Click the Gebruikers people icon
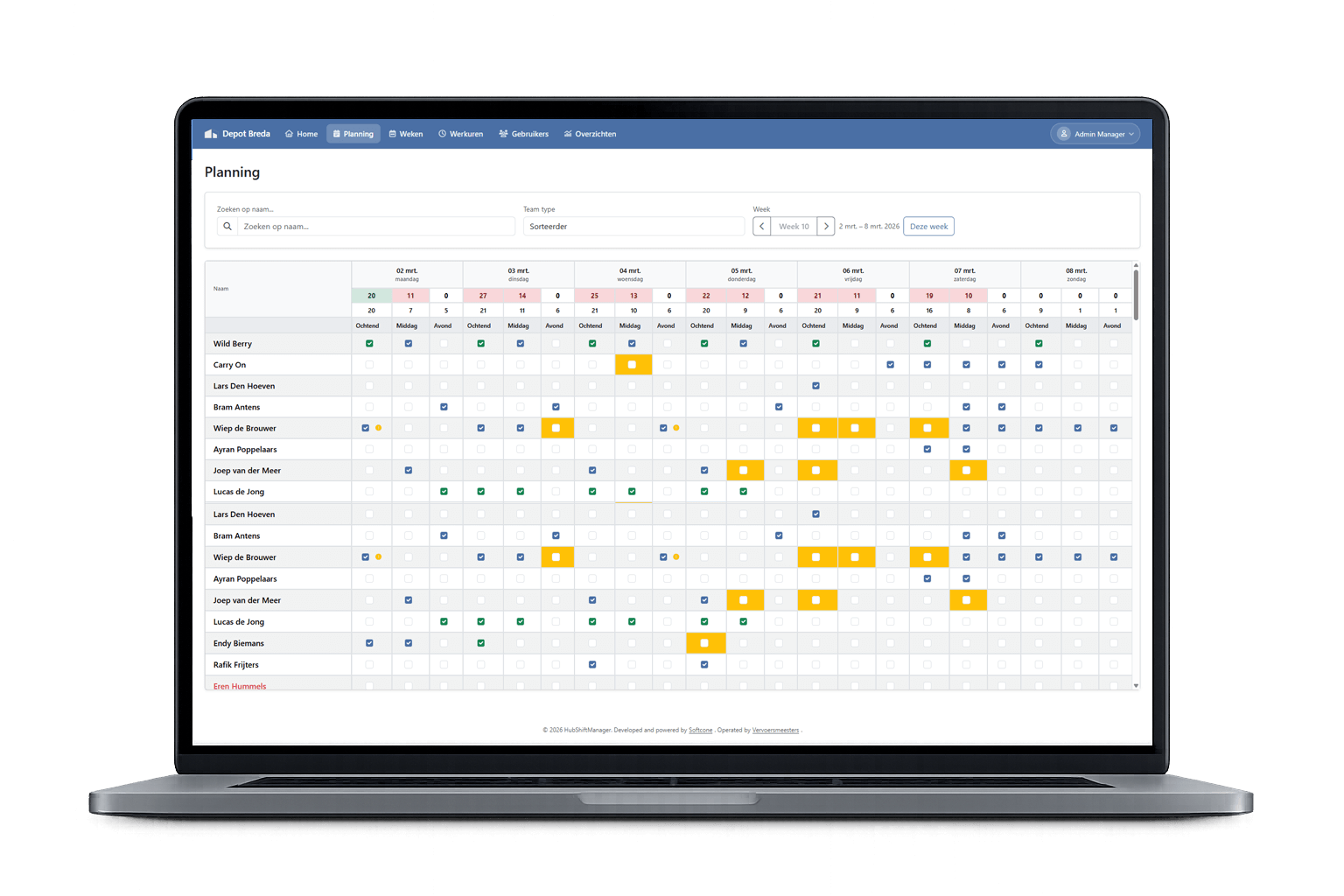Screen dimensions: 1344x896 503,134
